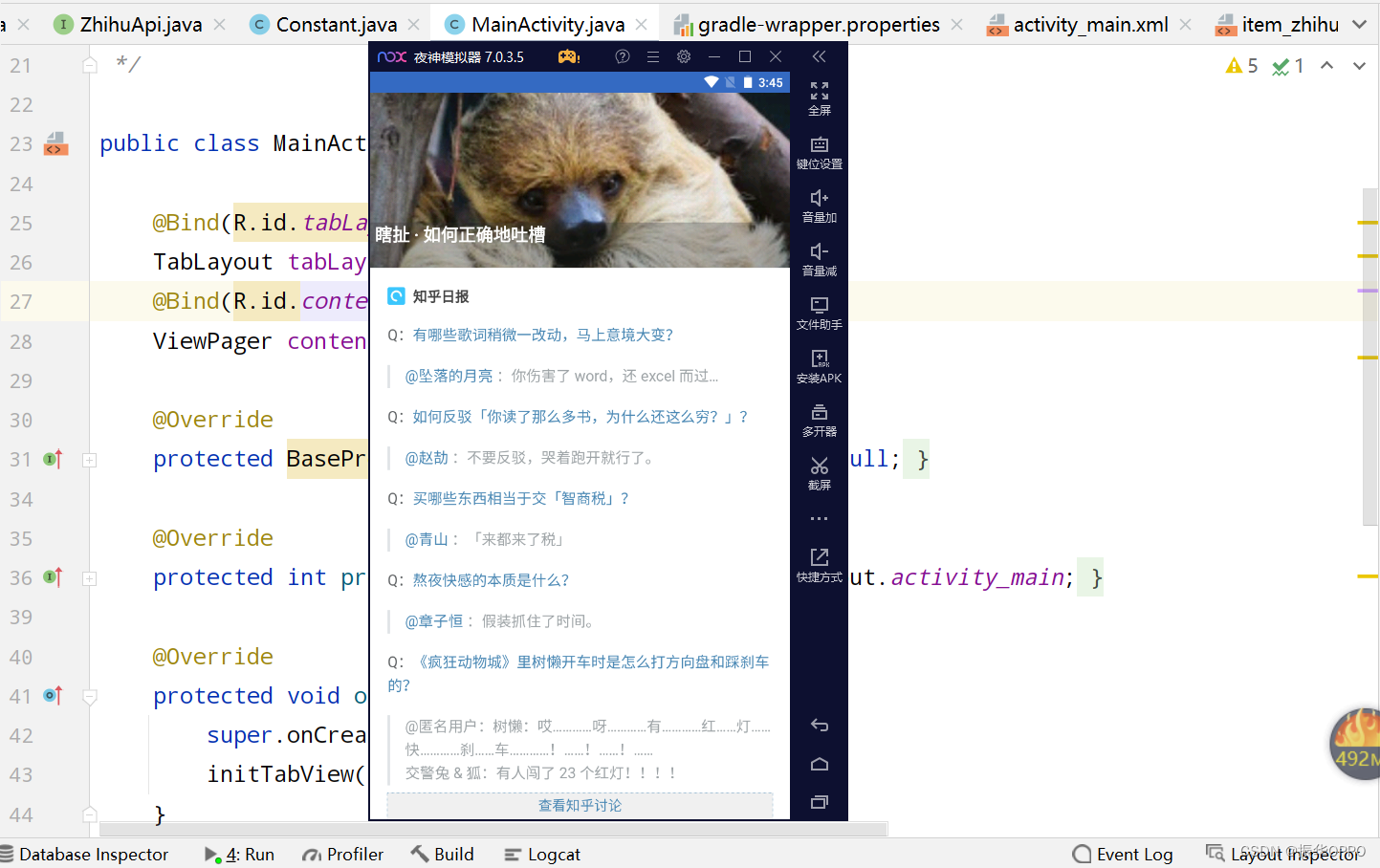Screen dimensions: 1380x868
Task: Click the Nox gamepad controller icon
Action: (x=569, y=56)
